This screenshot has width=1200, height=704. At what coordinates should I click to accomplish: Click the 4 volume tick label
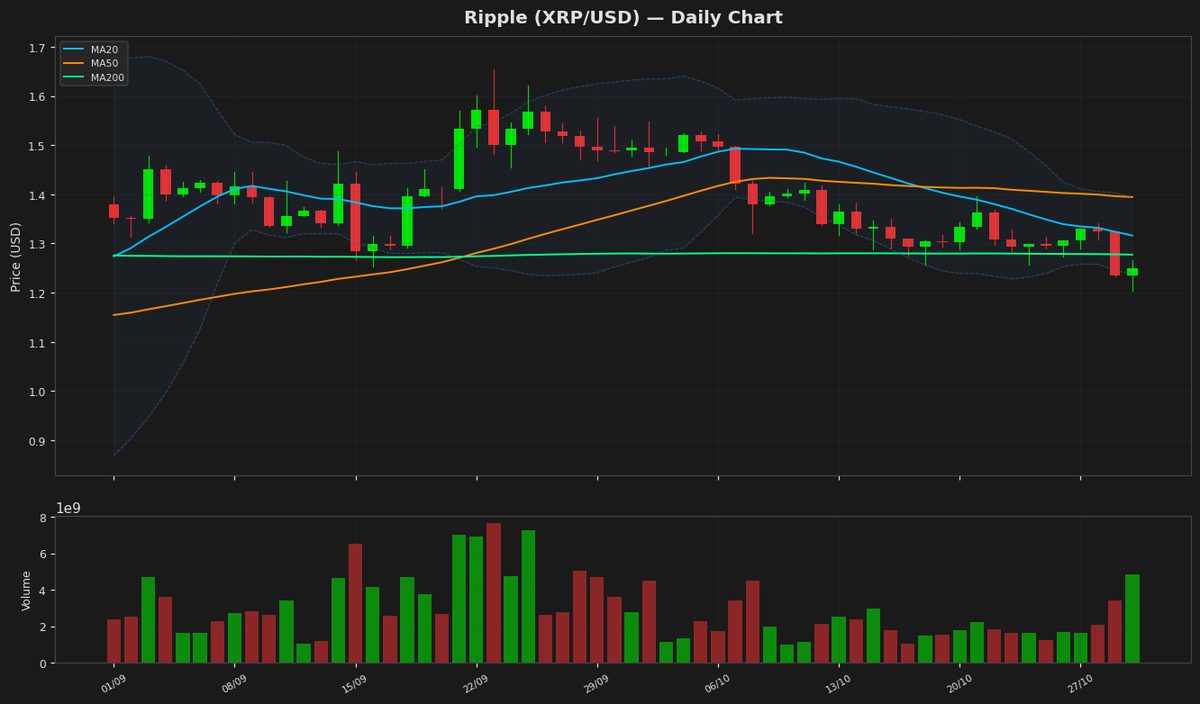coord(43,591)
